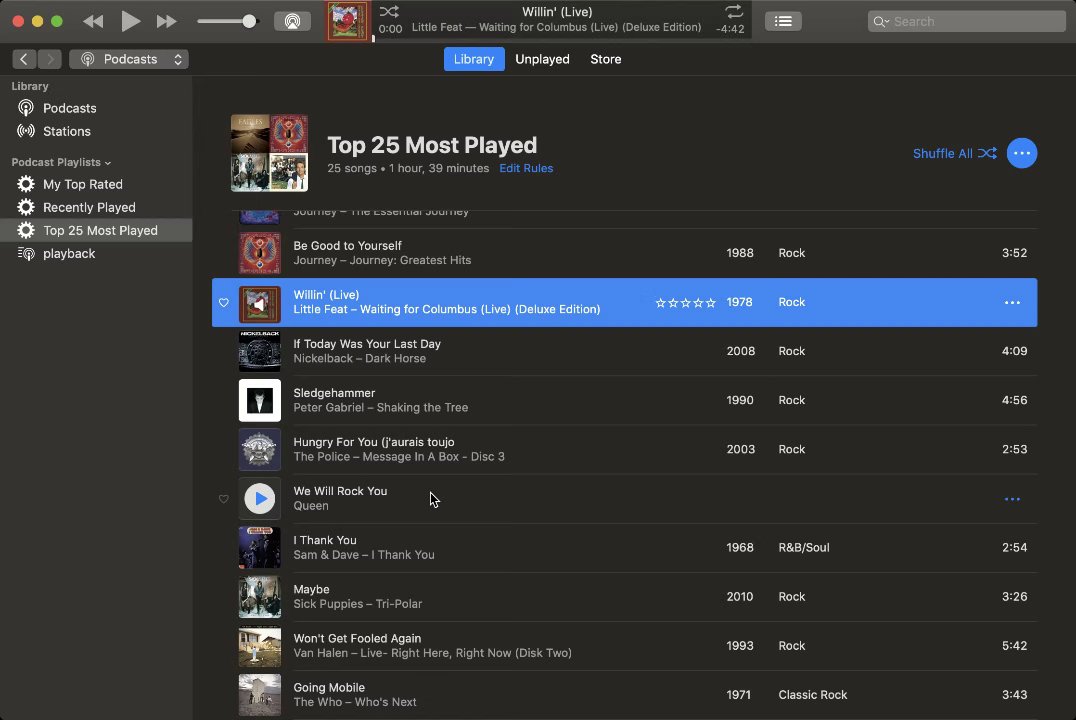The image size is (1076, 720).
Task: Click The Police Message In A Box artwork
Action: coord(259,450)
